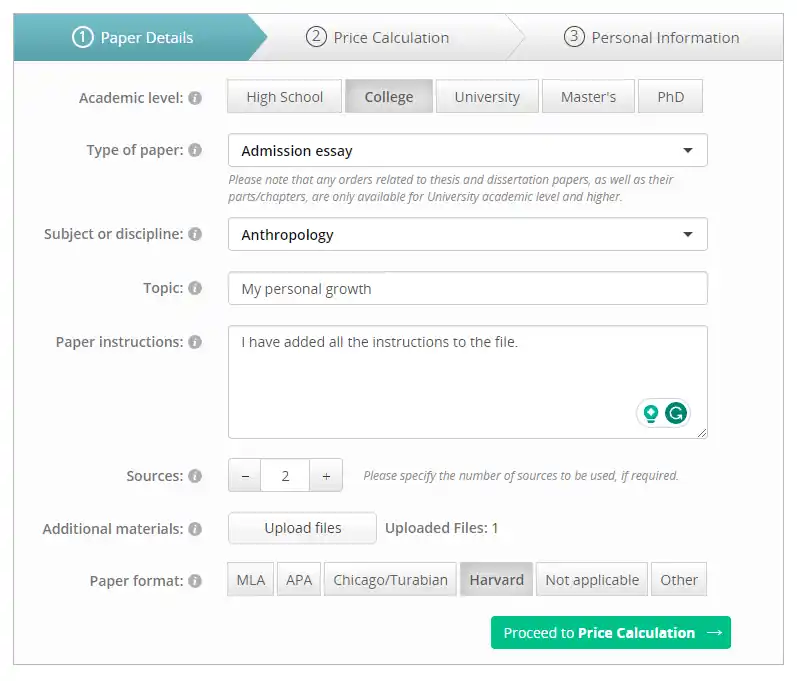The width and height of the screenshot is (797, 681).
Task: Click the Type of paper info icon
Action: [195, 150]
